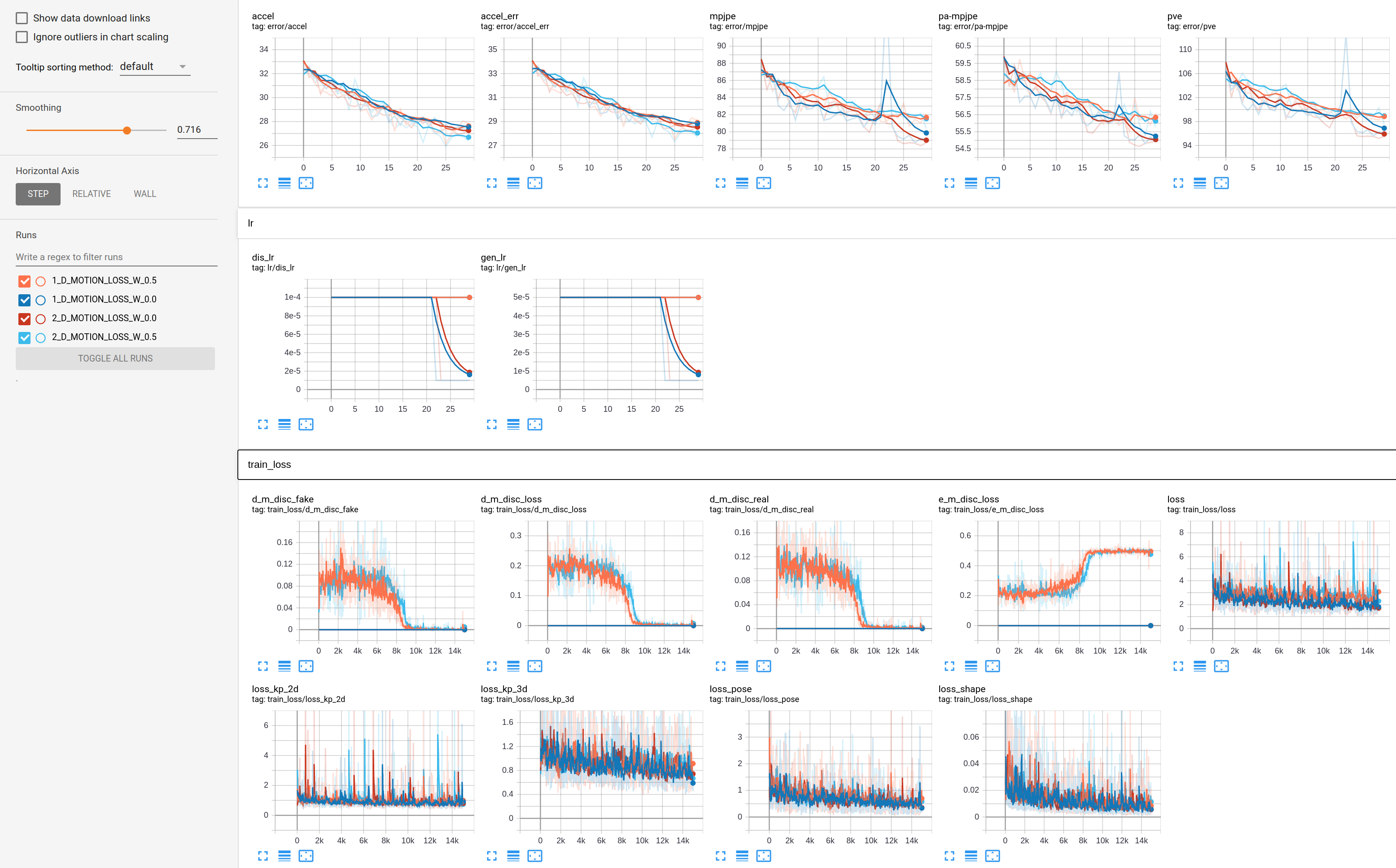
Task: Click the regex filter runs field
Action: (116, 257)
